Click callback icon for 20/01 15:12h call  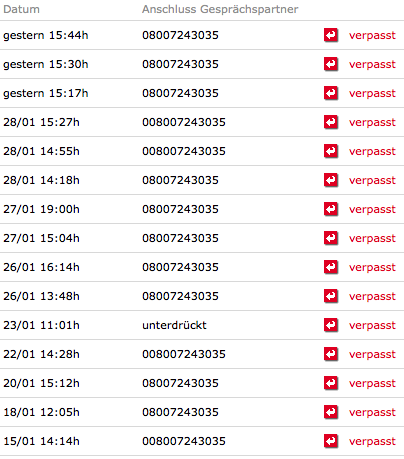point(331,383)
